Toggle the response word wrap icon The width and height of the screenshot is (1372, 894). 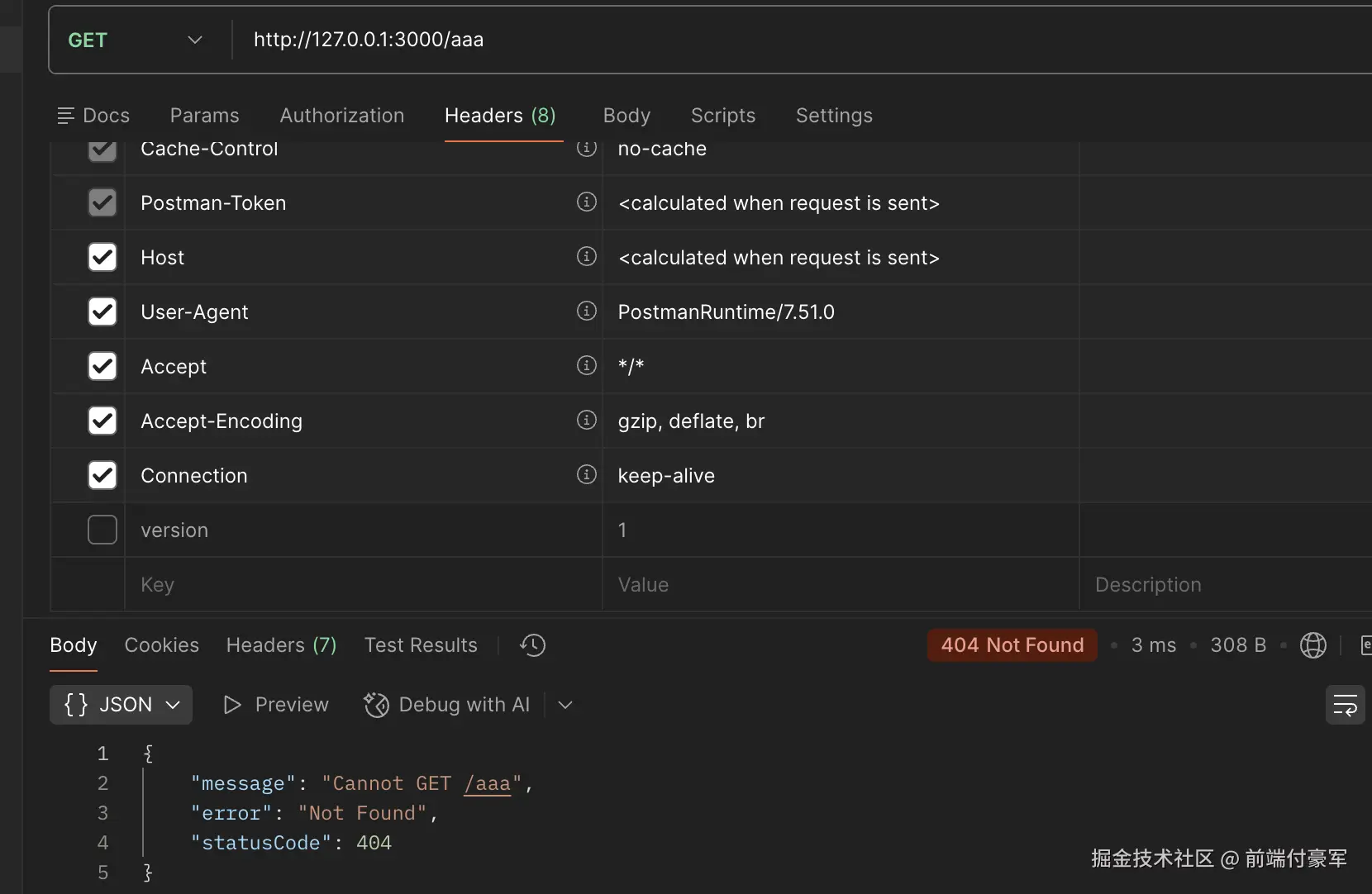point(1345,705)
